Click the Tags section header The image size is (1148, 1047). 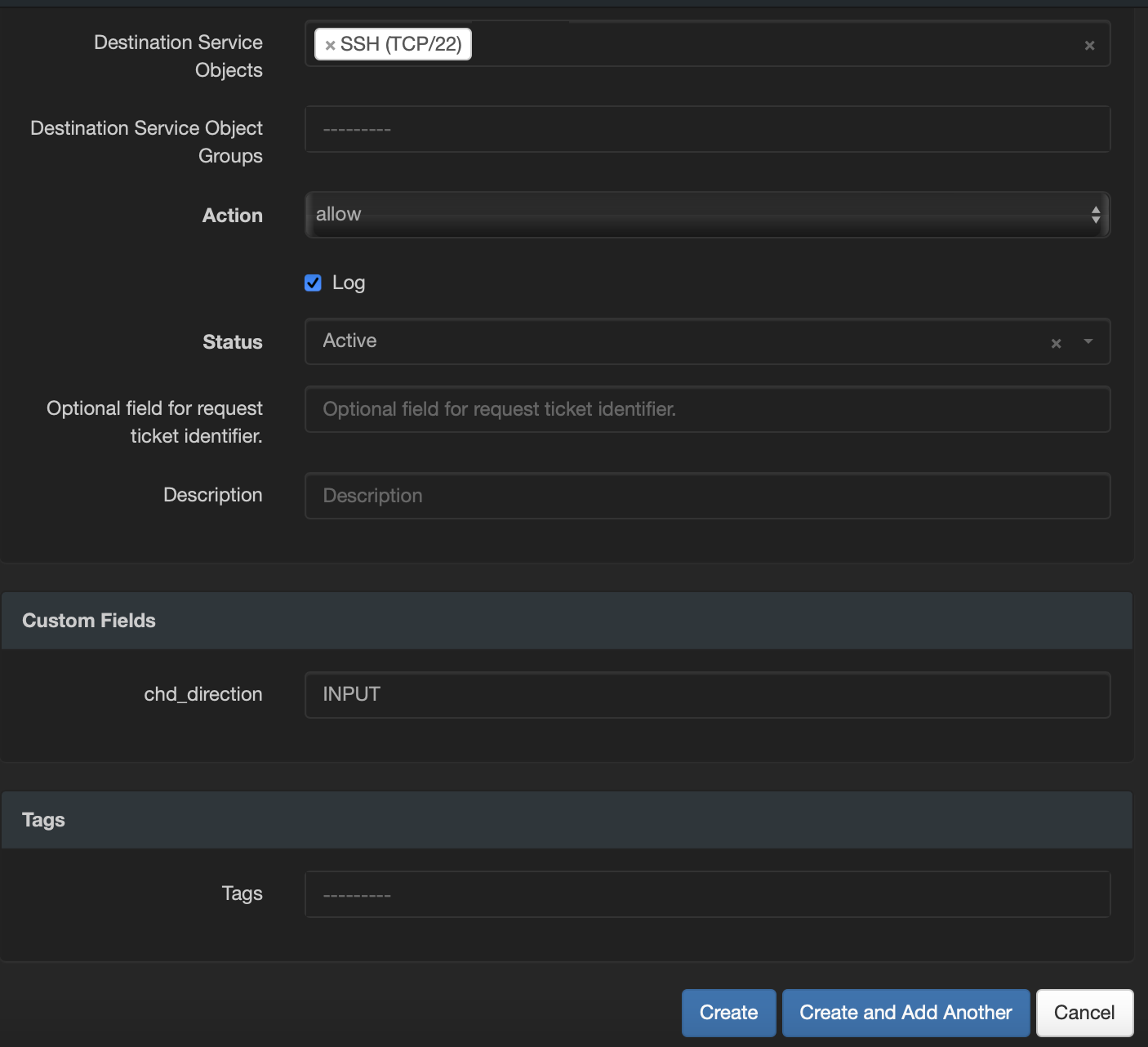pyautogui.click(x=42, y=819)
